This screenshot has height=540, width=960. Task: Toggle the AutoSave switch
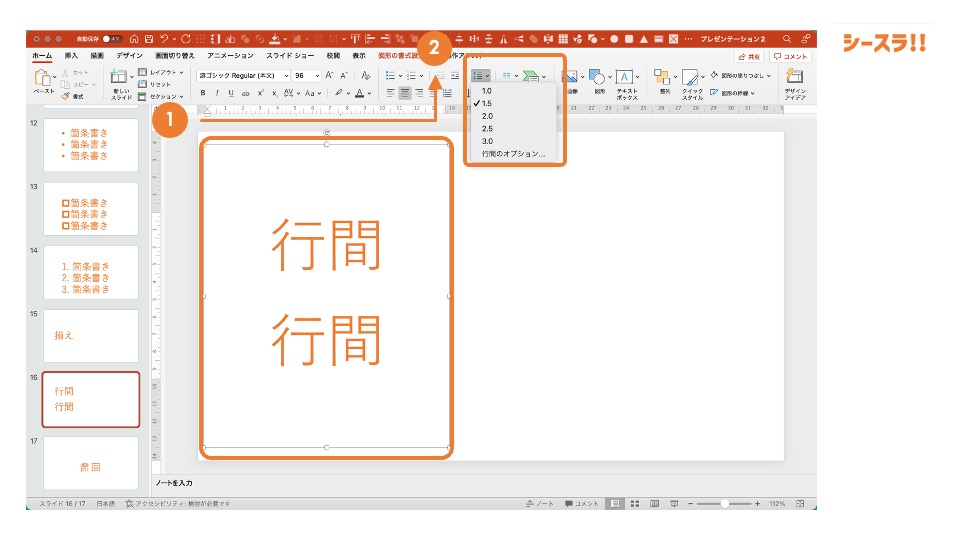111,39
